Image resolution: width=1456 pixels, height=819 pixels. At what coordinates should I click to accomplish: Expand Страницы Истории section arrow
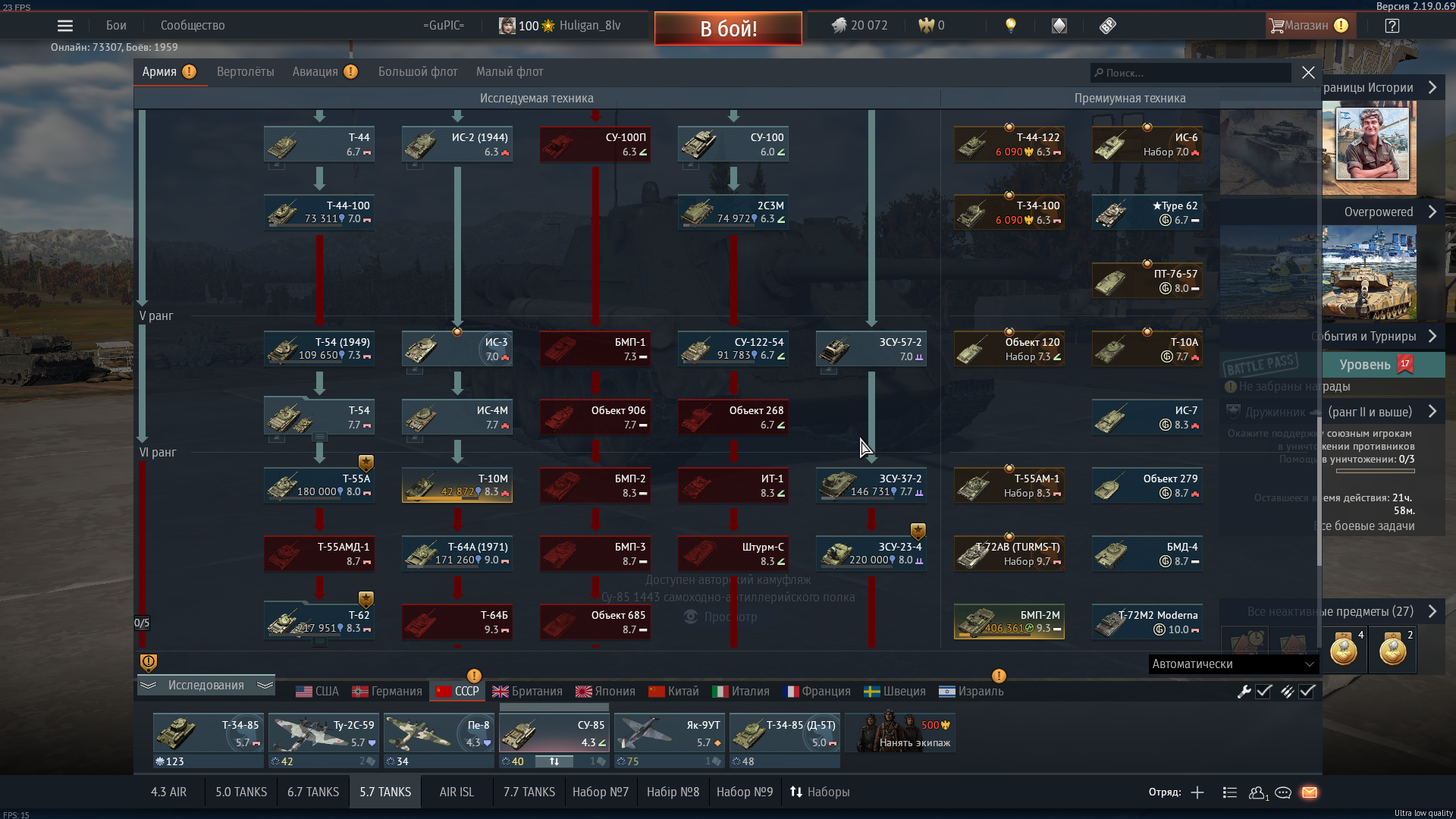point(1432,88)
